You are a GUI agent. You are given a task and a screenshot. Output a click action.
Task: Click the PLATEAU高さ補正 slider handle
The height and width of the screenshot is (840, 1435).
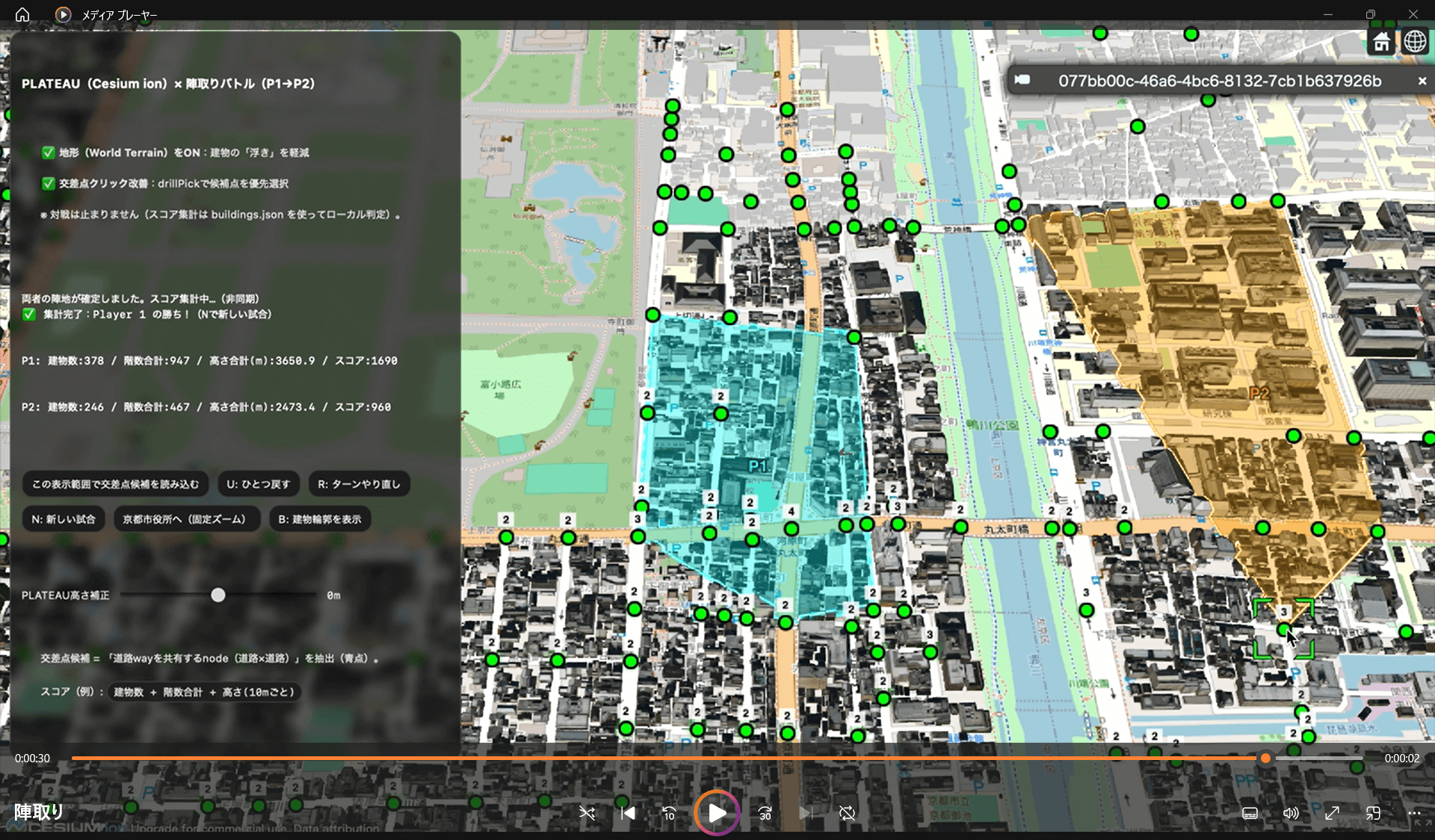[x=217, y=595]
